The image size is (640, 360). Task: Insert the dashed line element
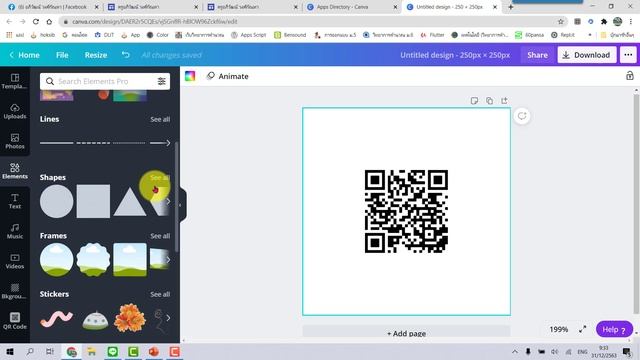(93, 143)
